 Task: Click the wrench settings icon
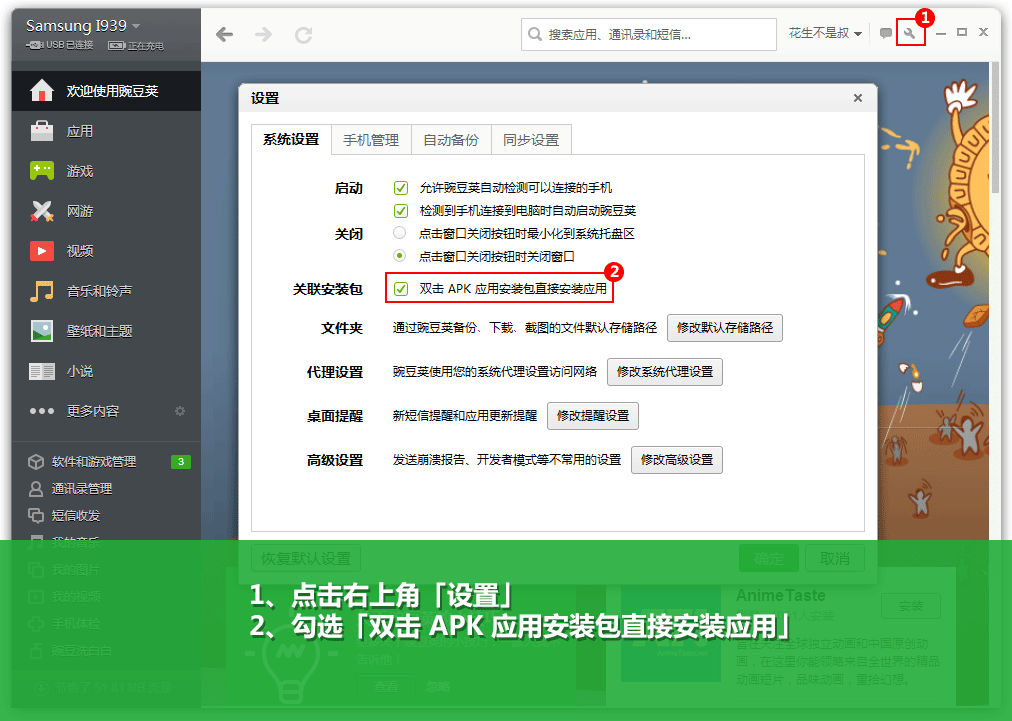click(910, 33)
